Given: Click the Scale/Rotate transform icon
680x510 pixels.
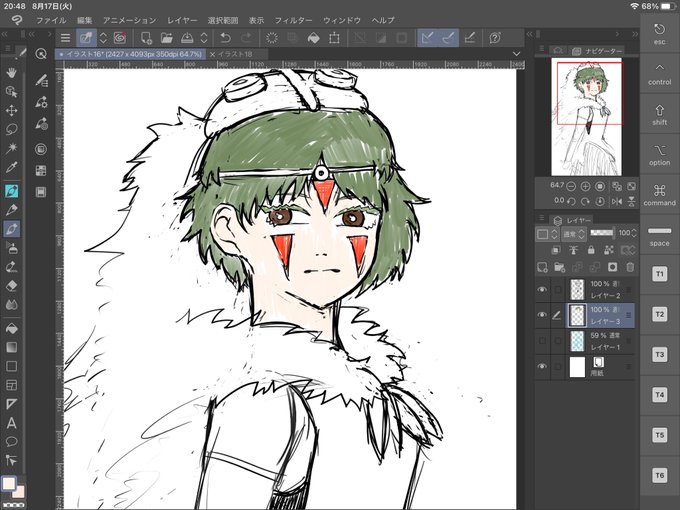Looking at the screenshot, I should pyautogui.click(x=334, y=38).
